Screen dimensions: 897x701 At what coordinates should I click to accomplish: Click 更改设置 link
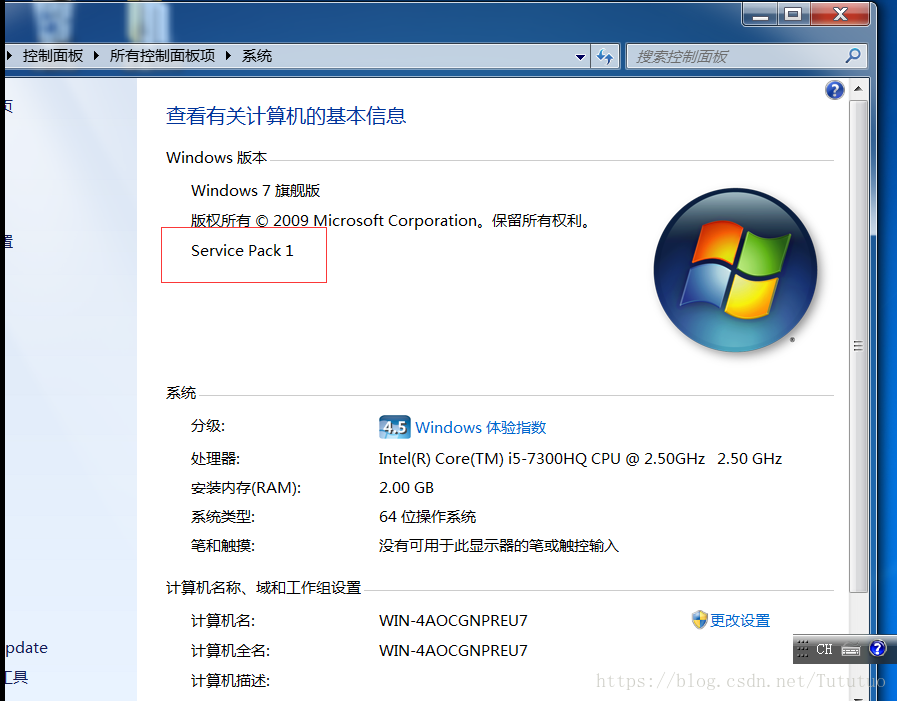click(740, 620)
